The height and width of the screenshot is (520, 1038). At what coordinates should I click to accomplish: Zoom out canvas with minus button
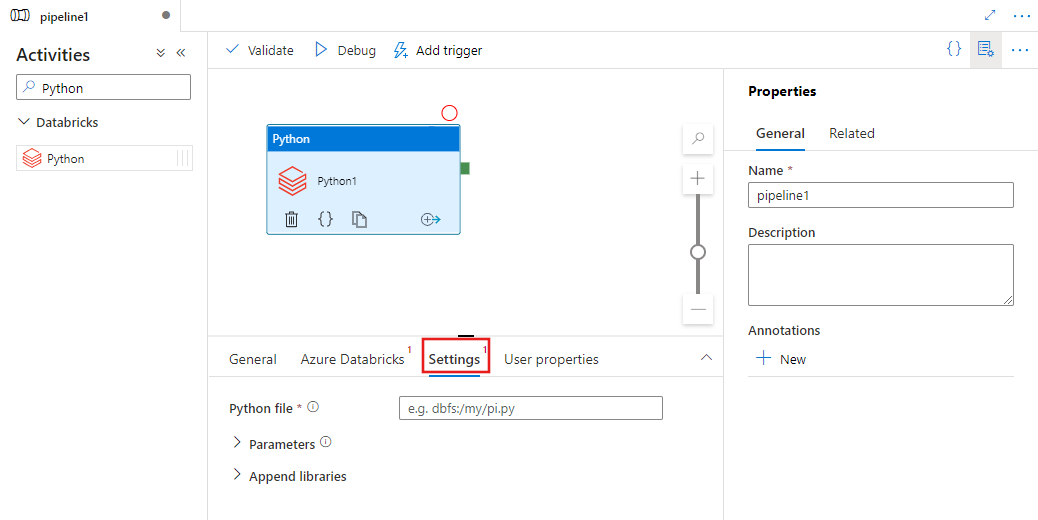tap(698, 309)
